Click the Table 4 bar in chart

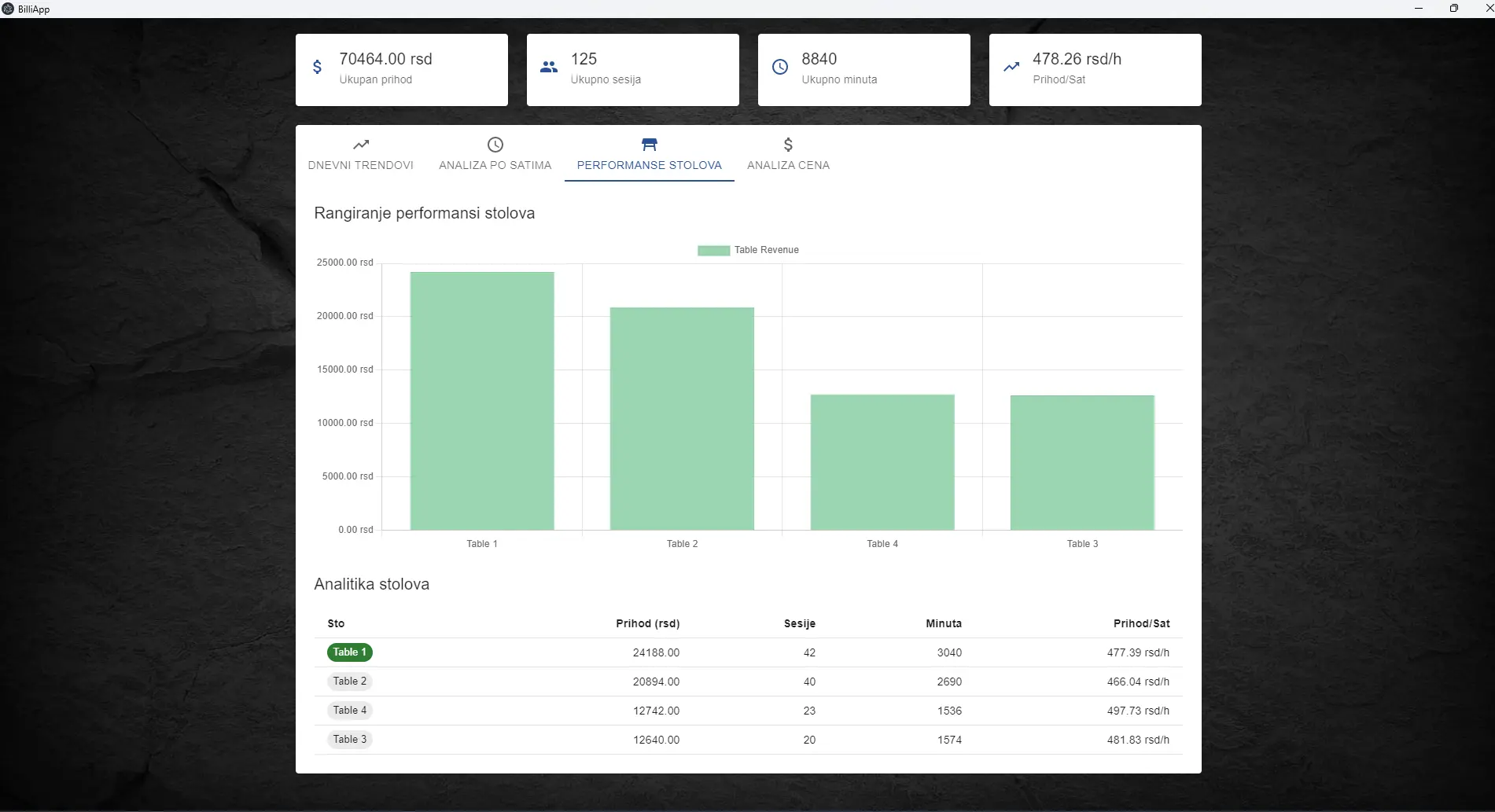(x=882, y=462)
